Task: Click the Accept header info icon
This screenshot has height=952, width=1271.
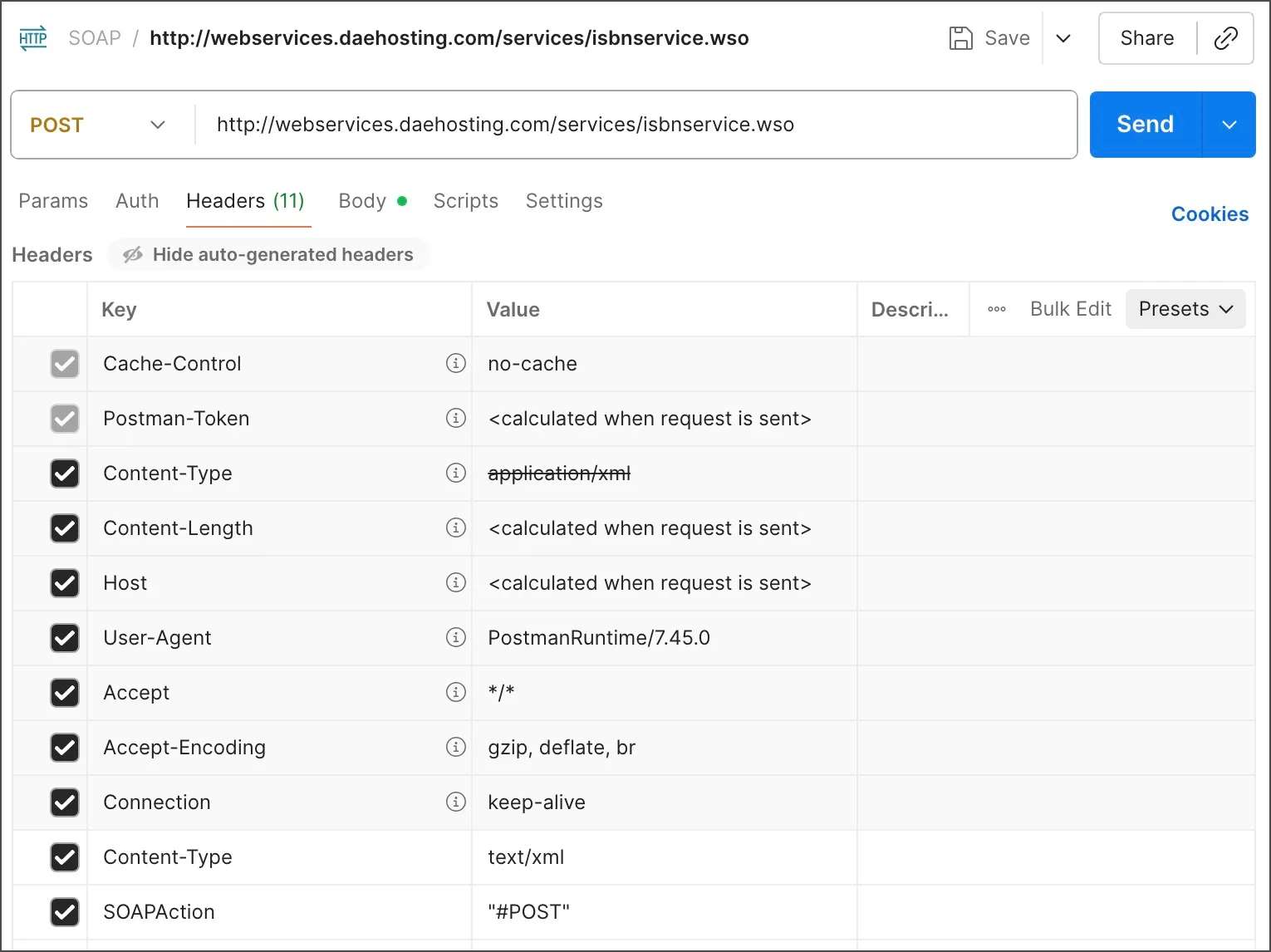Action: pyautogui.click(x=456, y=692)
